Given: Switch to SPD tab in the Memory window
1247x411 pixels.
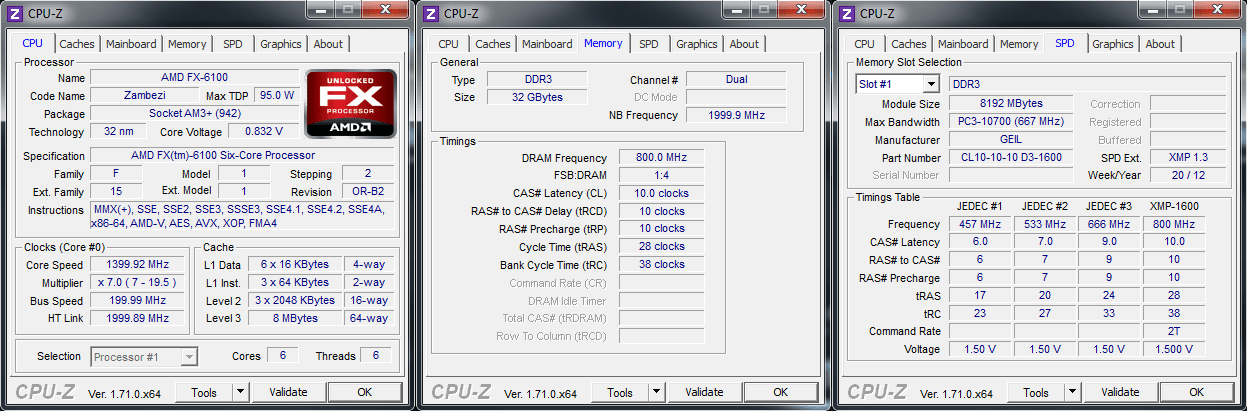Looking at the screenshot, I should point(649,44).
